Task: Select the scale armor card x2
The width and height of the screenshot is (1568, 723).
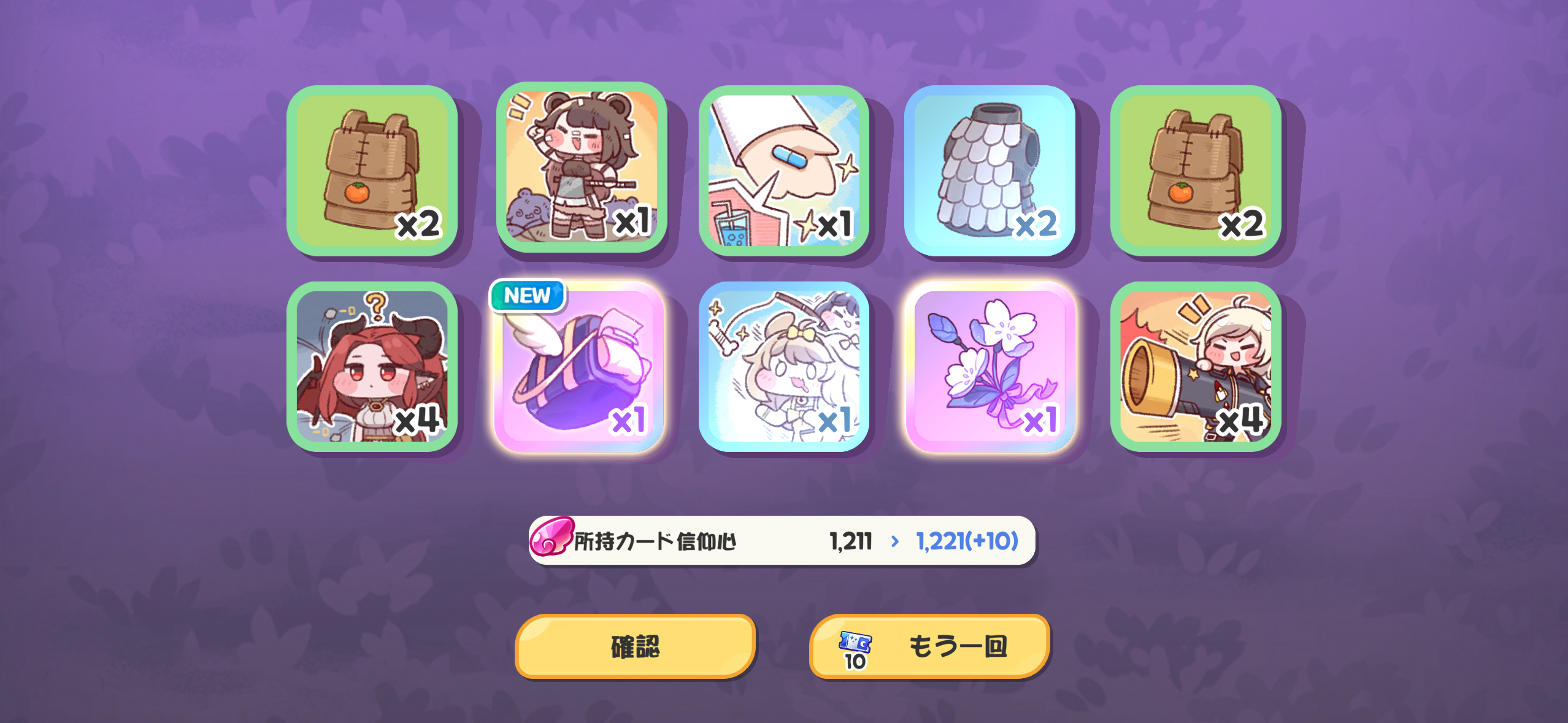Action: coord(990,170)
